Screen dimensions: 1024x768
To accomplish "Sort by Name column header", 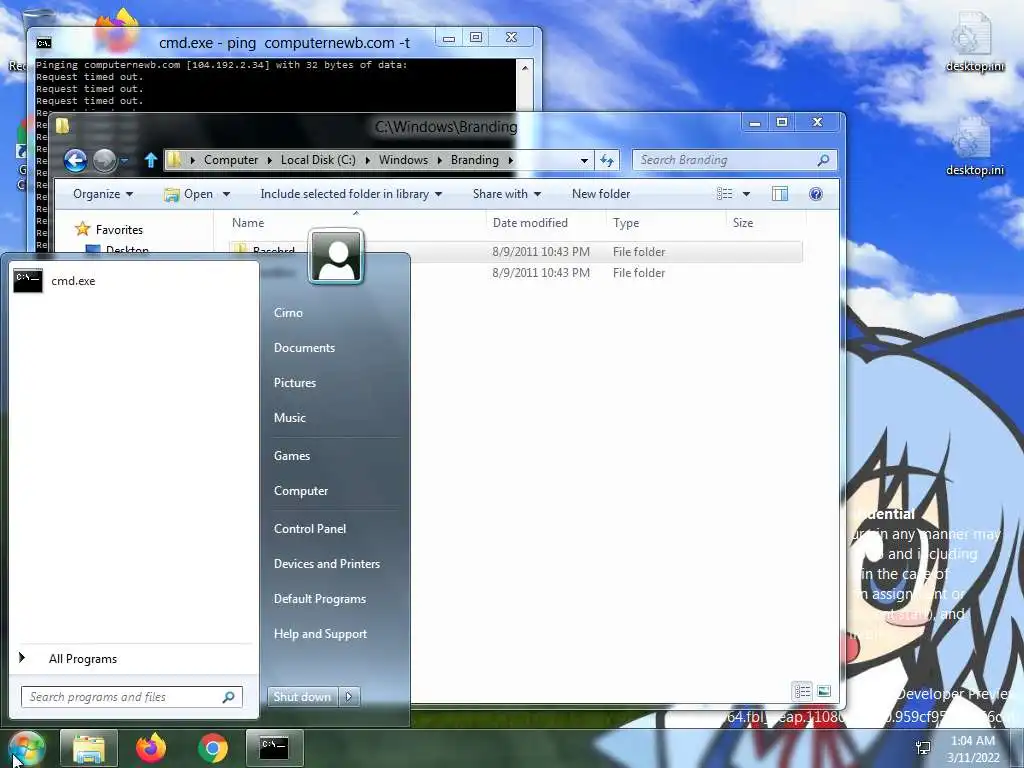I will pyautogui.click(x=248, y=223).
